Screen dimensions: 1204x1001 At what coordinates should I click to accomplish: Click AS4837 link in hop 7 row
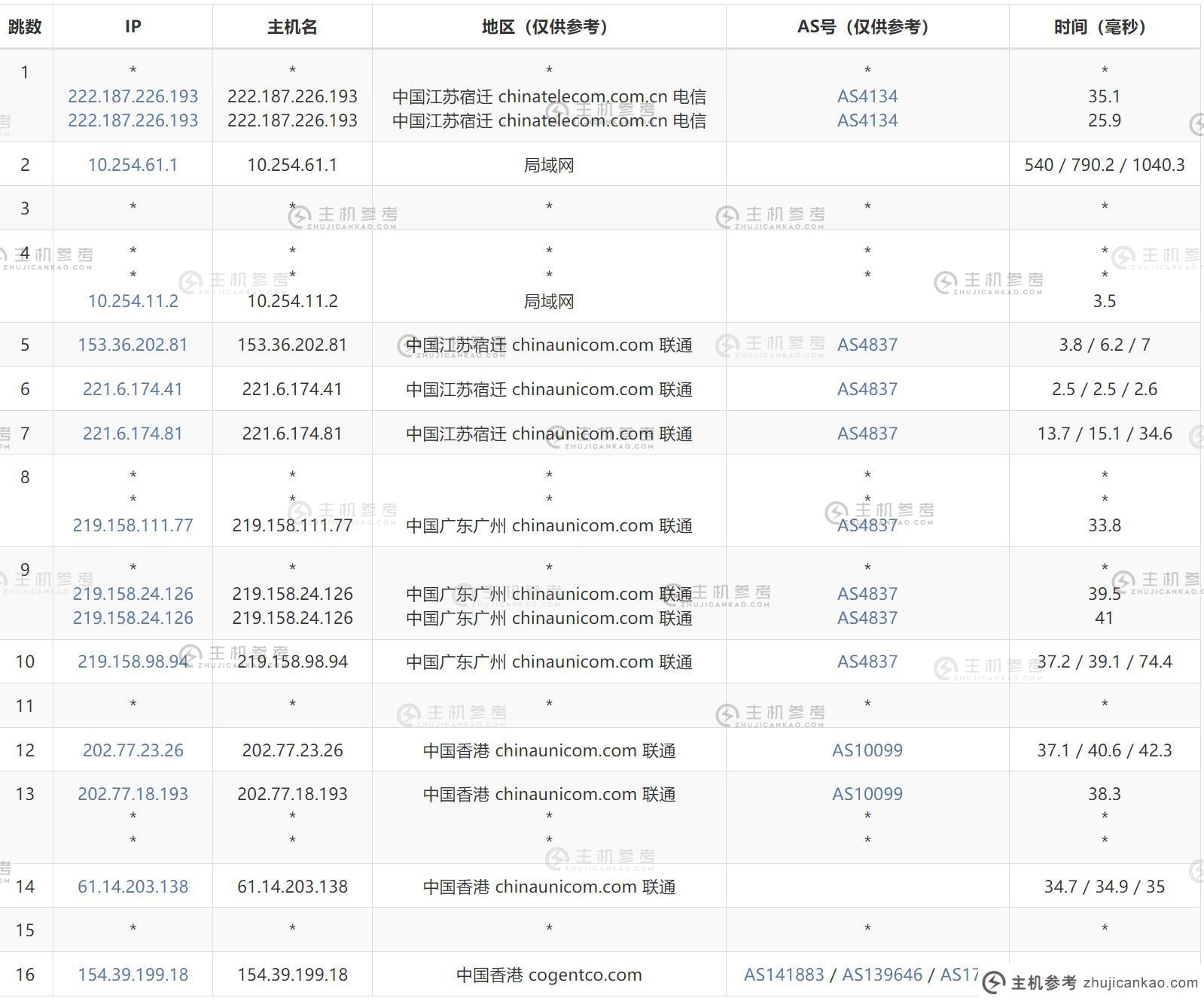tap(867, 434)
